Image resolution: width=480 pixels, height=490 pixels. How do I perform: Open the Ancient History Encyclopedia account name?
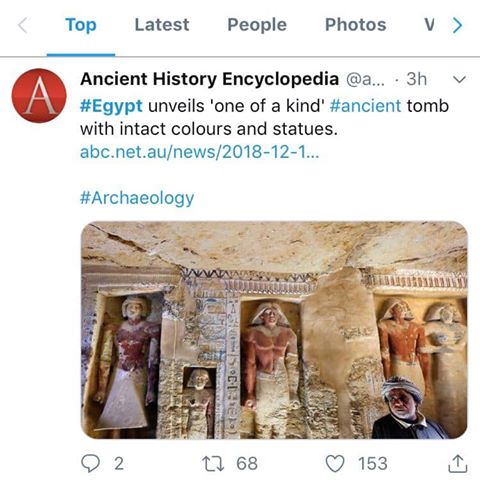pos(209,79)
